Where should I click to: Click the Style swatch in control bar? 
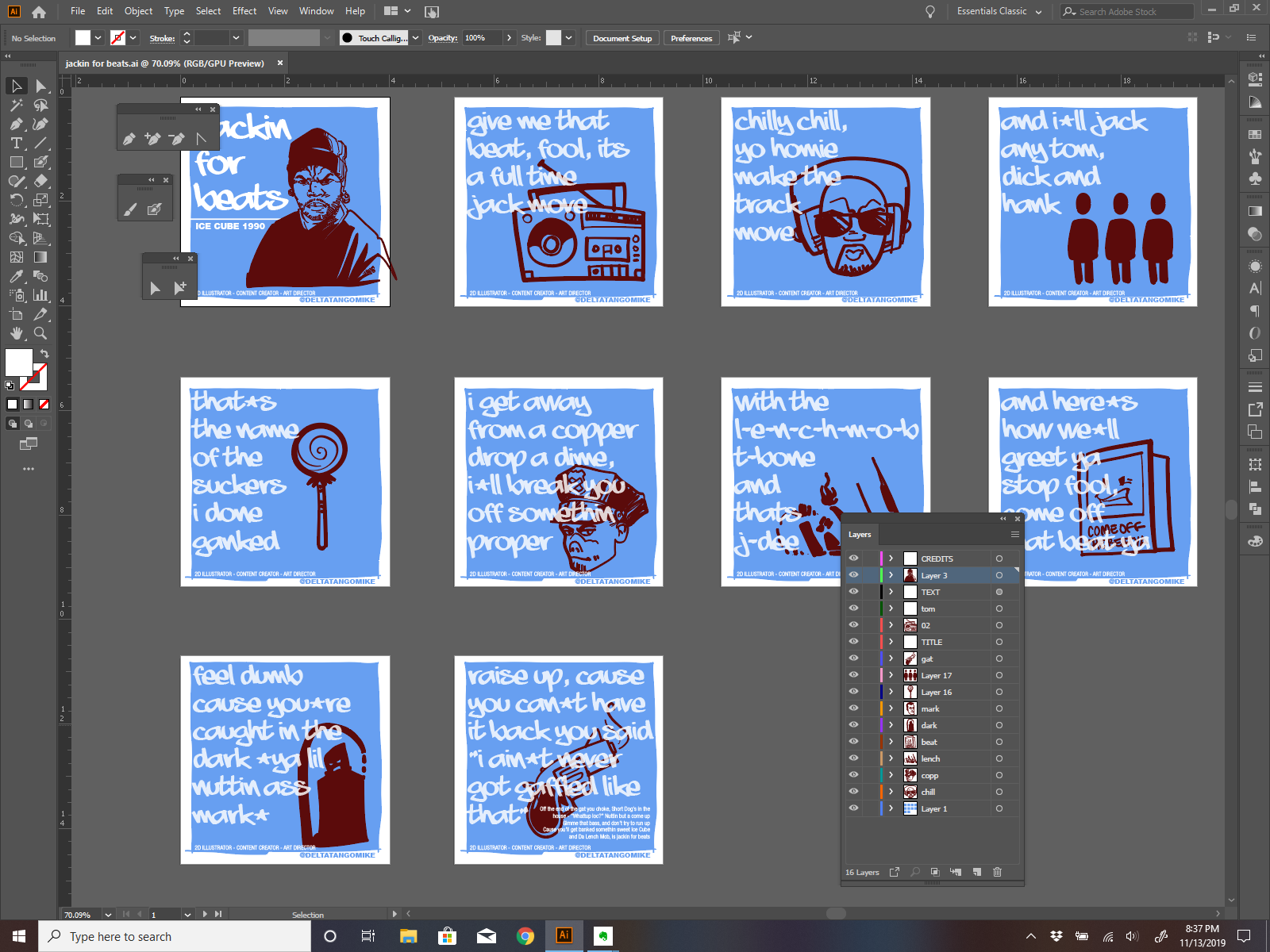[553, 38]
